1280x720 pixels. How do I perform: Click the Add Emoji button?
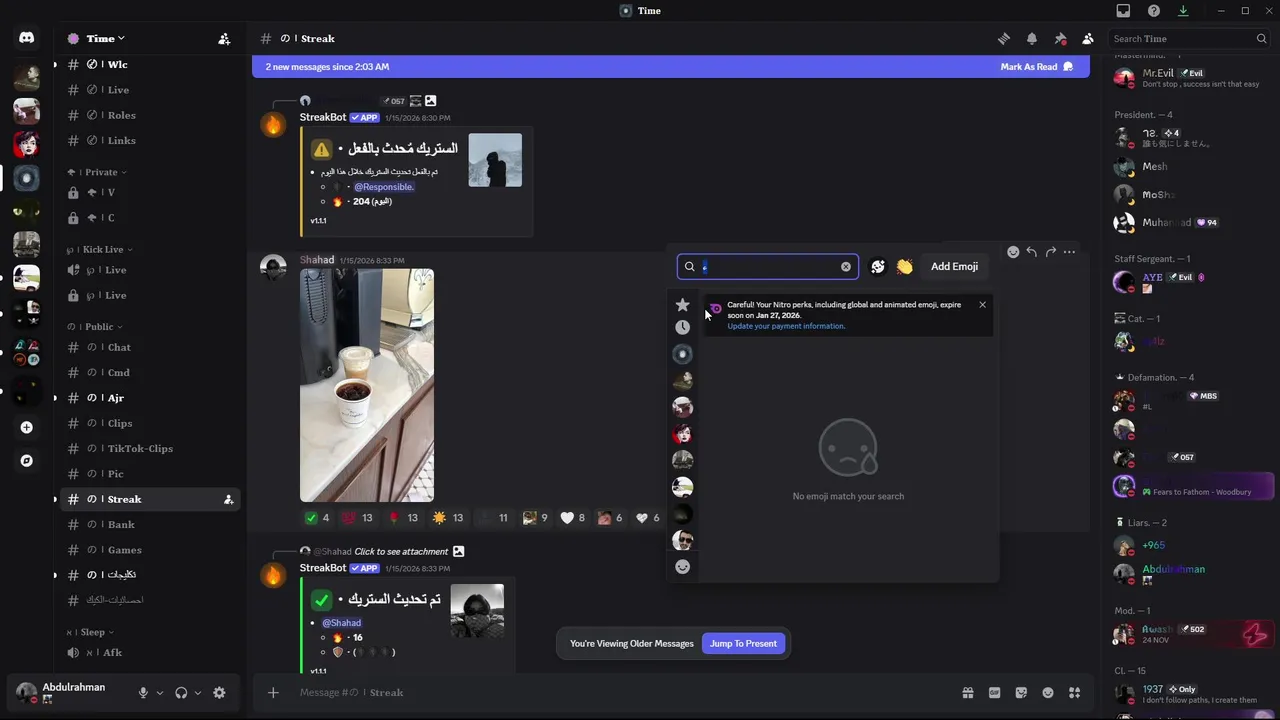coord(954,267)
